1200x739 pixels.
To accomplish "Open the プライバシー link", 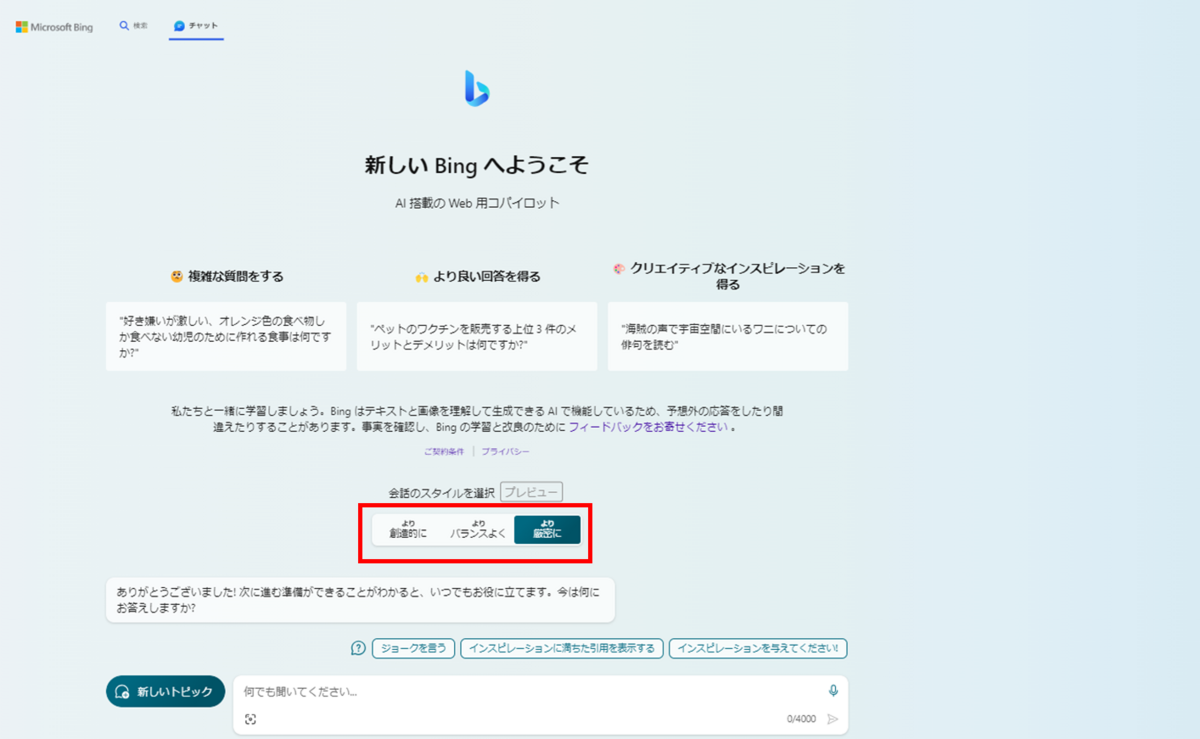I will click(x=505, y=452).
